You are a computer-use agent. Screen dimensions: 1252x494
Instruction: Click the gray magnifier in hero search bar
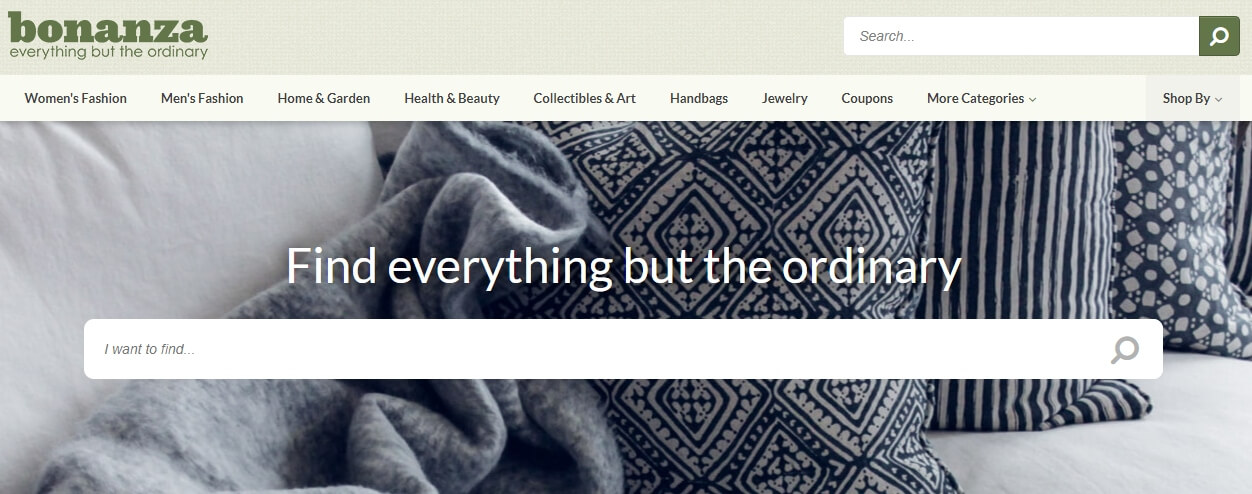(1125, 350)
